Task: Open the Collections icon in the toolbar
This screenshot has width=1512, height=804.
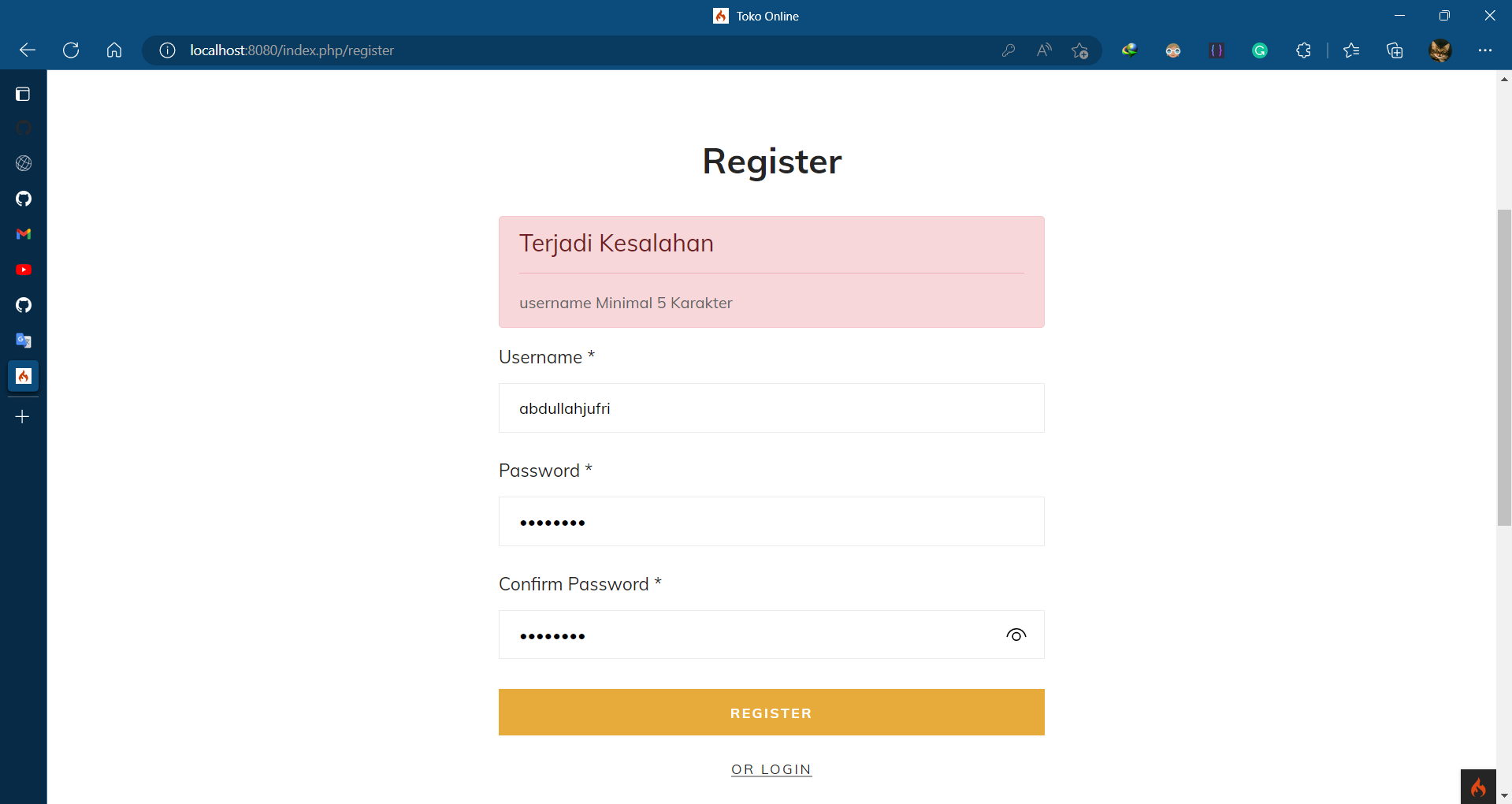Action: click(1395, 50)
